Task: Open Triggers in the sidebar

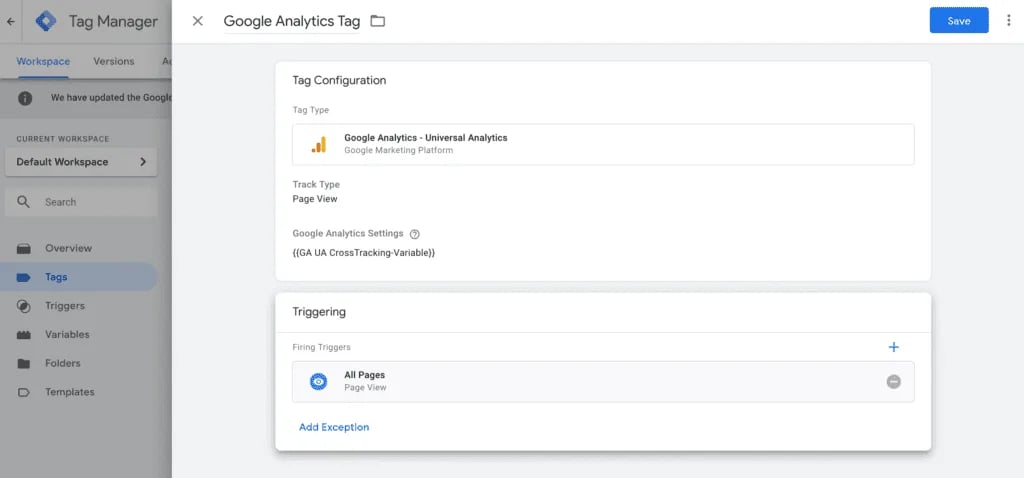Action: click(64, 306)
